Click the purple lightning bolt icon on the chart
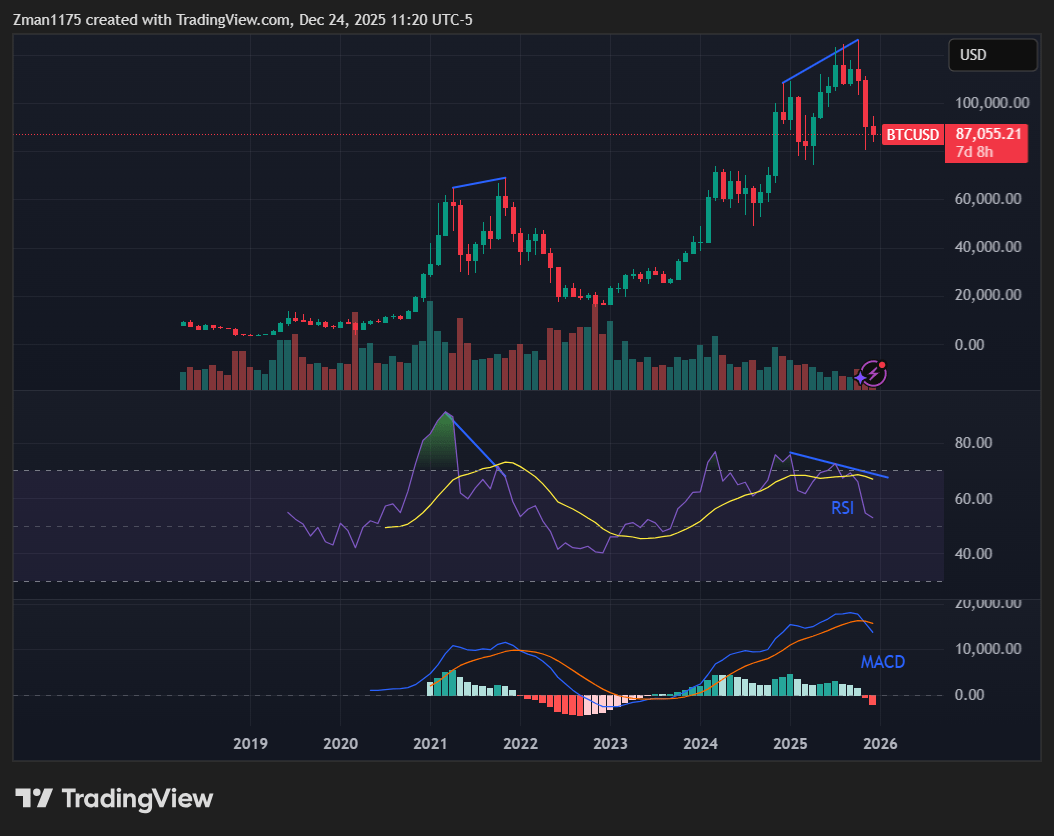Image resolution: width=1054 pixels, height=836 pixels. (x=873, y=374)
